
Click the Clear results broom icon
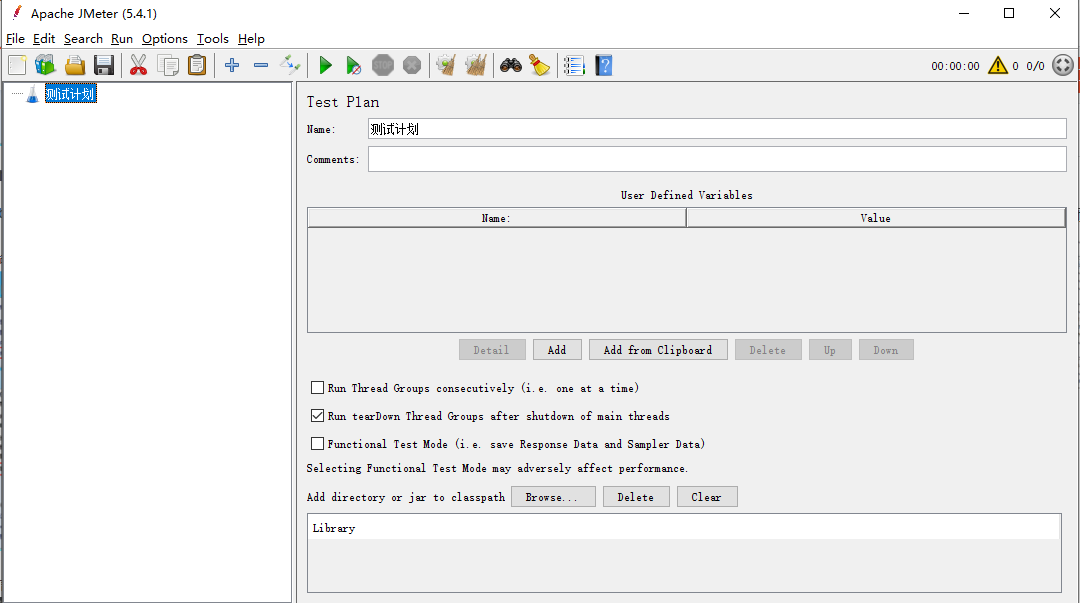coord(446,65)
